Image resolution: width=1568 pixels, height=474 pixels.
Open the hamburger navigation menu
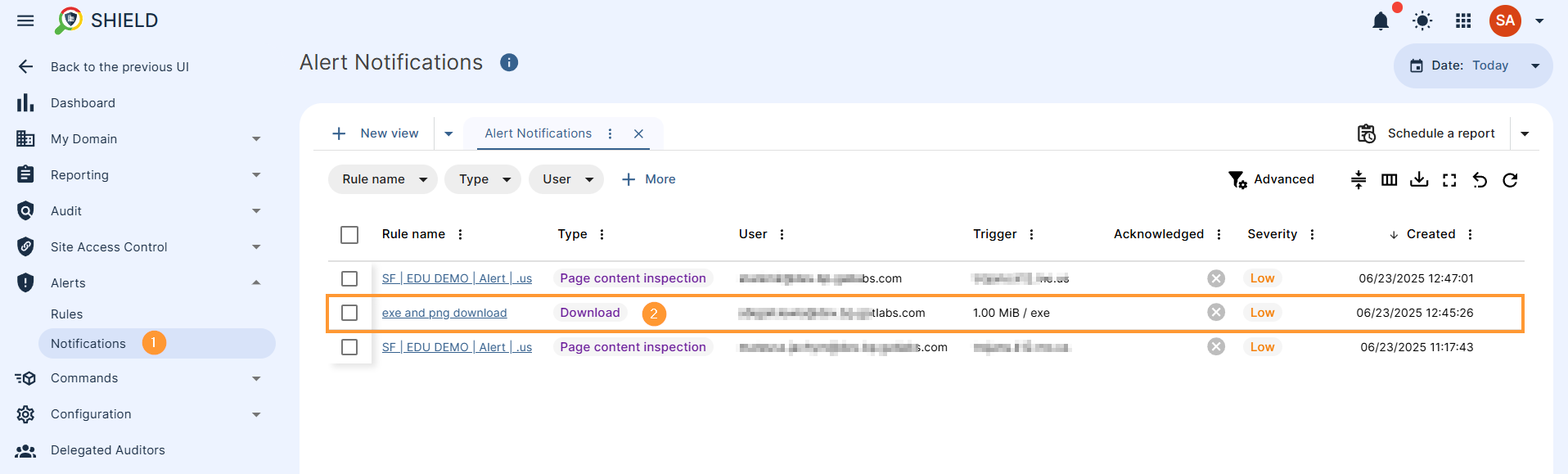coord(25,20)
